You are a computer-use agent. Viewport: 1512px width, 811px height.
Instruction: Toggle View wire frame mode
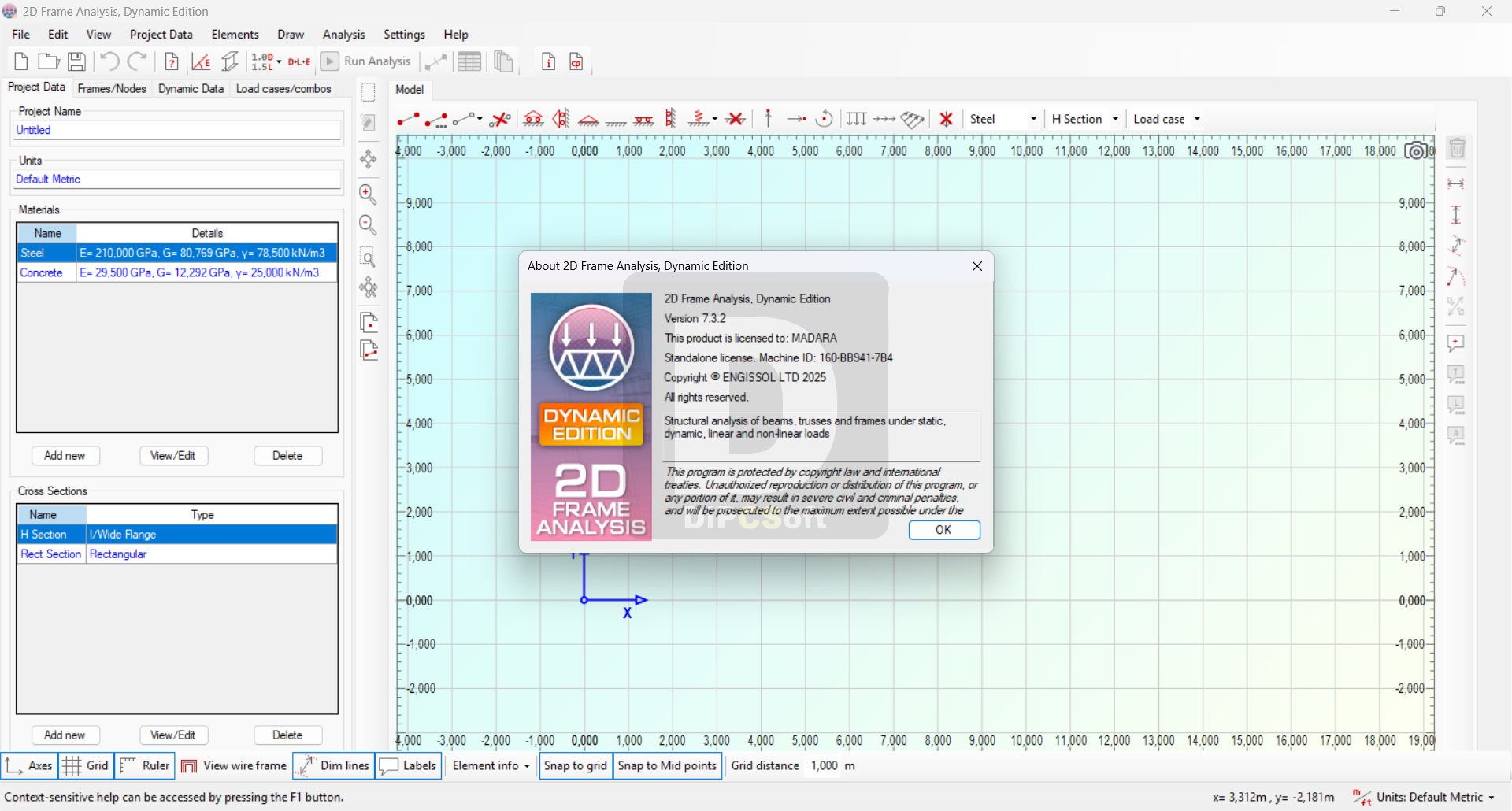(234, 765)
